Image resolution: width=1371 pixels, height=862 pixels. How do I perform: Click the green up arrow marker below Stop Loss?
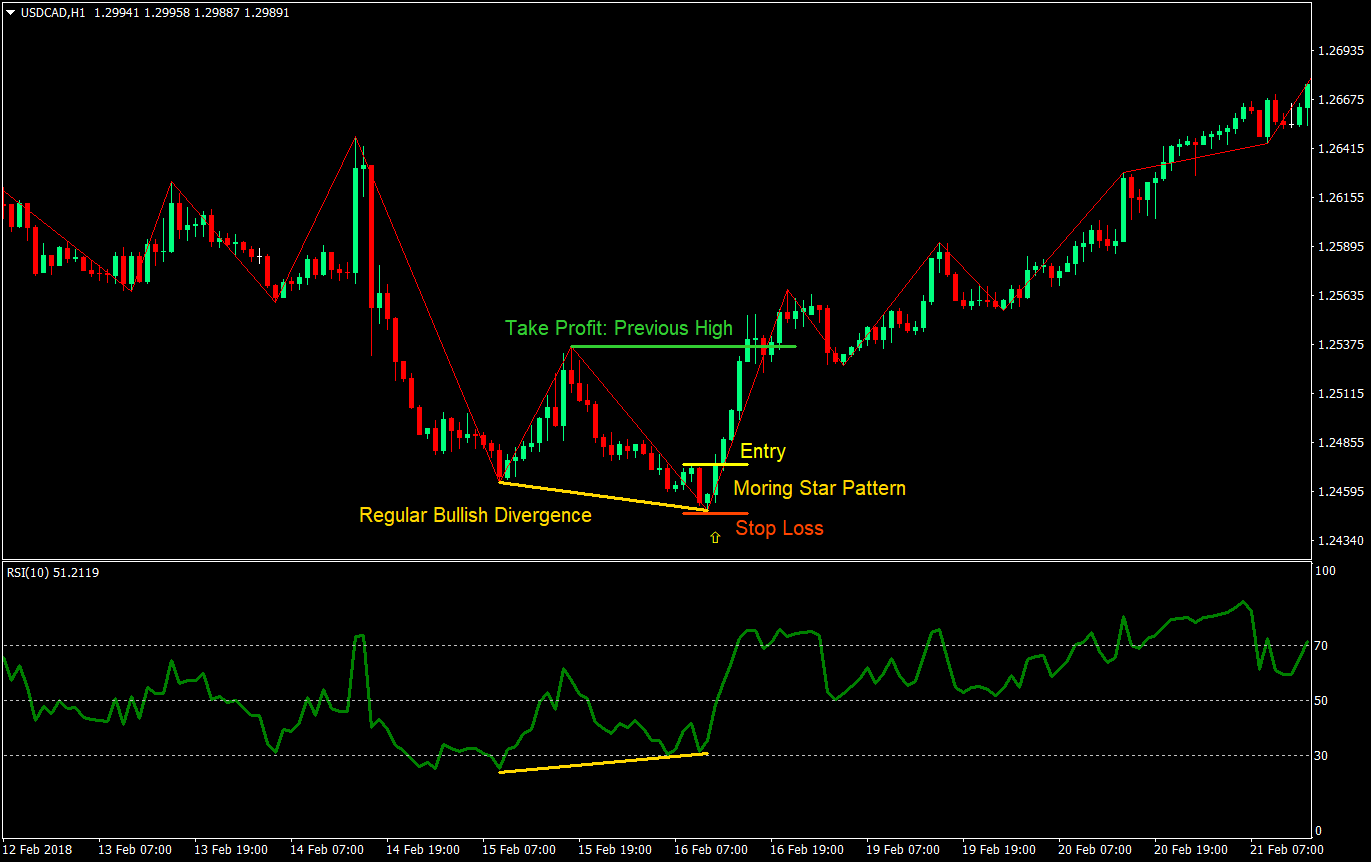pos(714,537)
